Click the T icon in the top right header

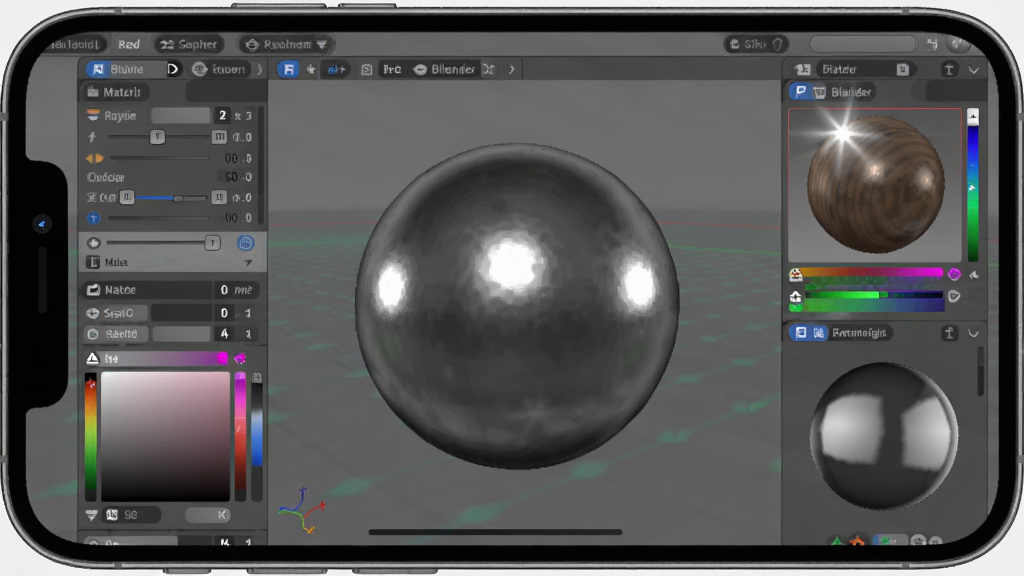pos(949,69)
